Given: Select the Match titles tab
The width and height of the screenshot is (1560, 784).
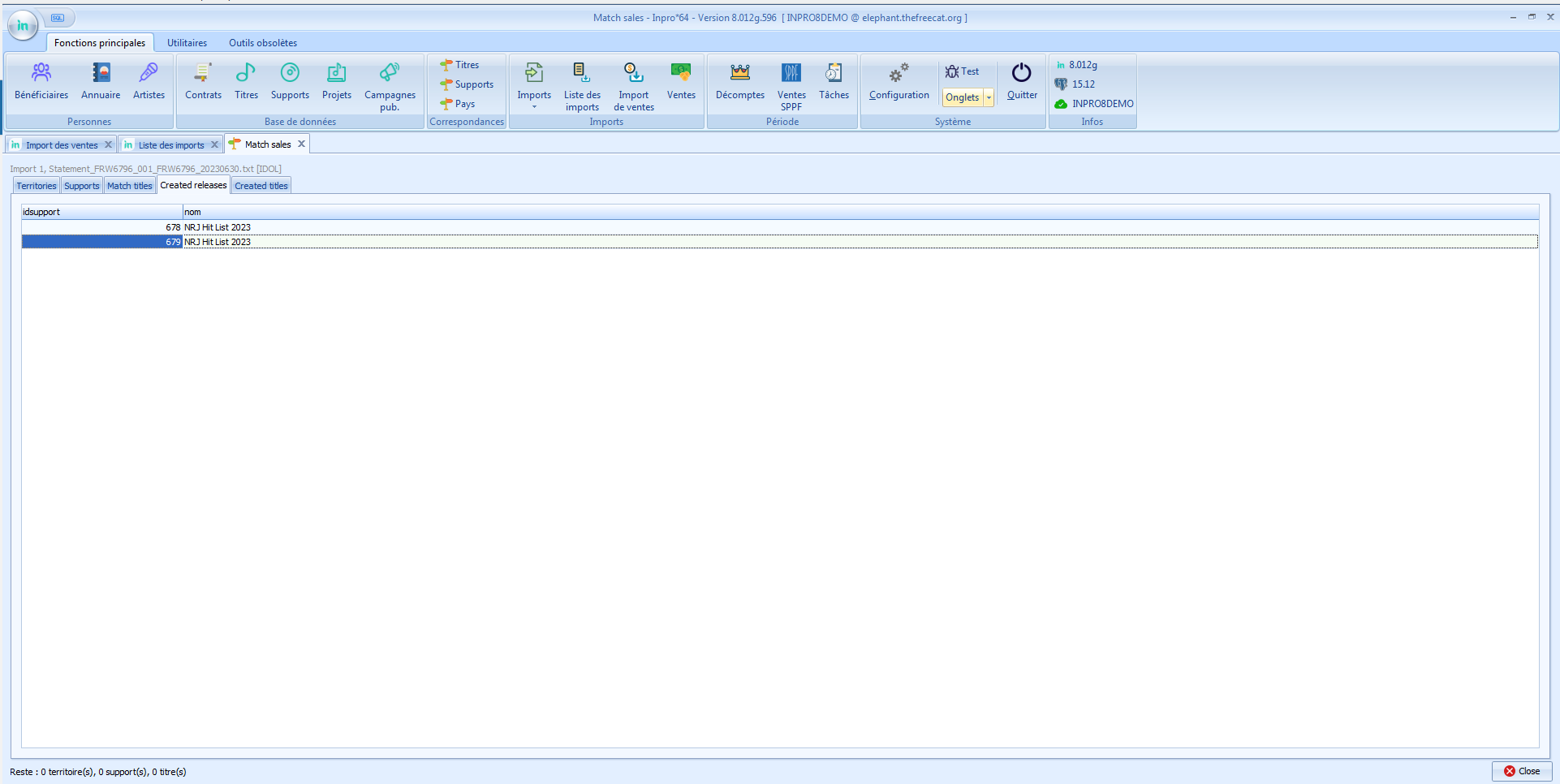Looking at the screenshot, I should (129, 186).
